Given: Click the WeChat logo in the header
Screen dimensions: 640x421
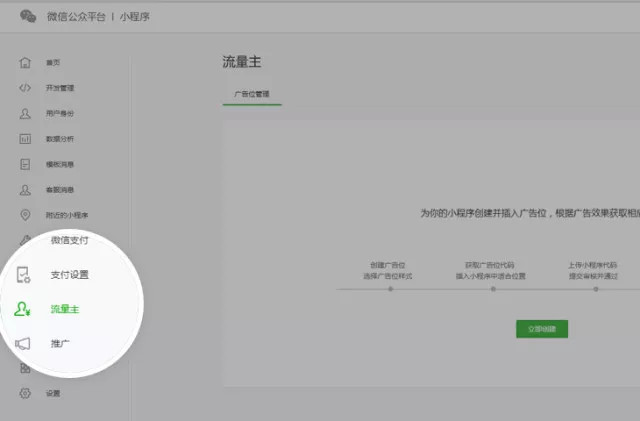Looking at the screenshot, I should point(28,16).
